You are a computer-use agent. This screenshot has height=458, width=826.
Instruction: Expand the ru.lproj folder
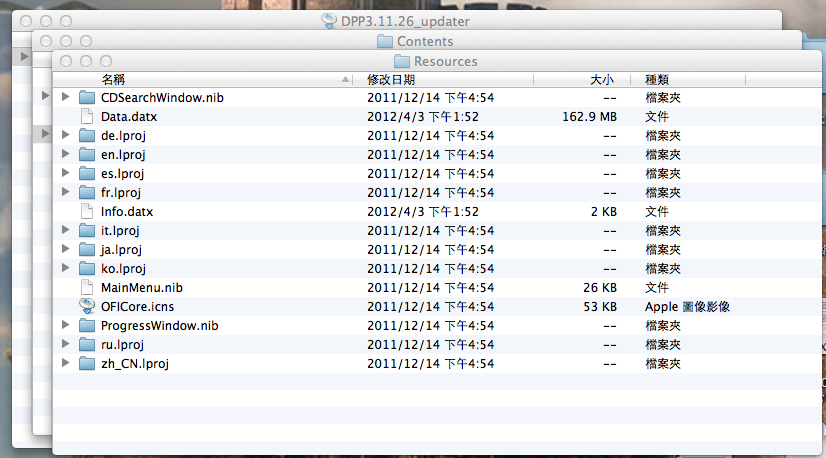[x=65, y=344]
